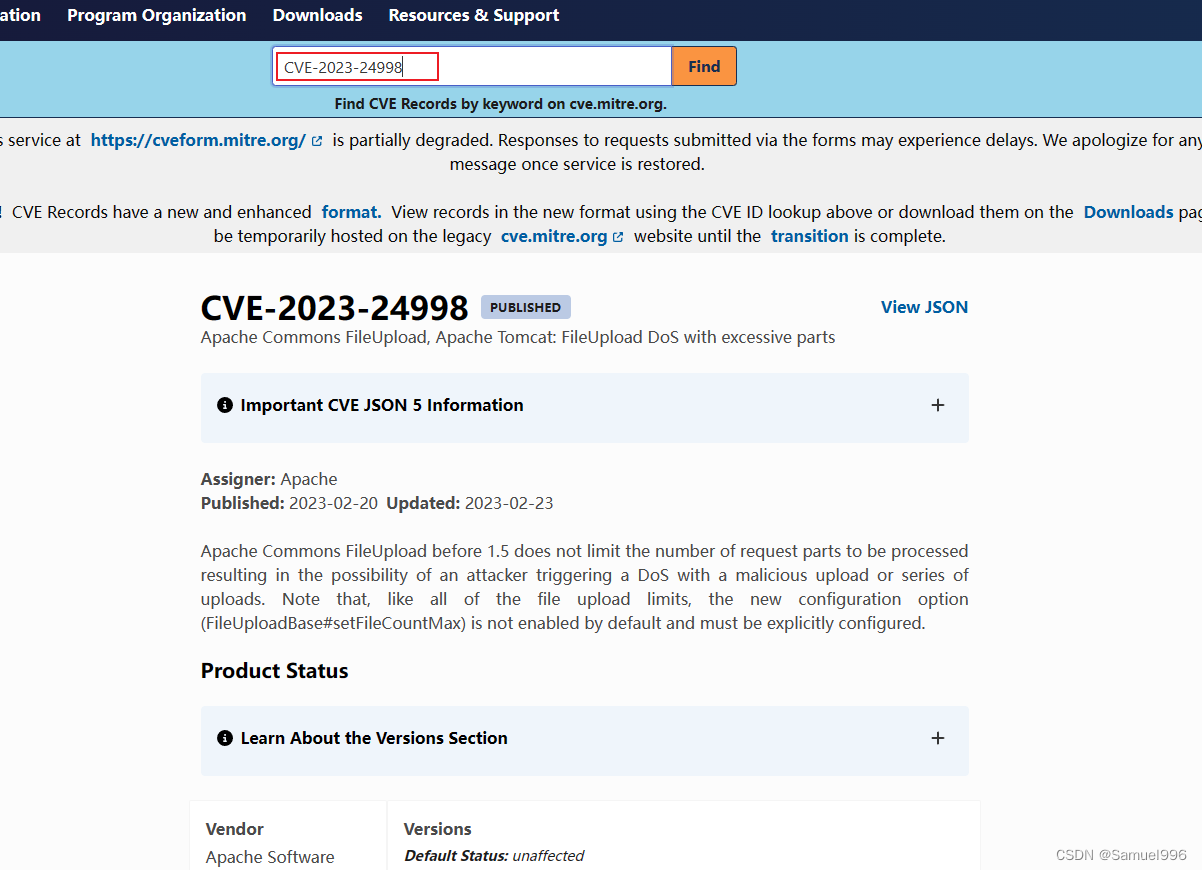Viewport: 1202px width, 870px height.
Task: Open the transition link
Action: point(810,236)
